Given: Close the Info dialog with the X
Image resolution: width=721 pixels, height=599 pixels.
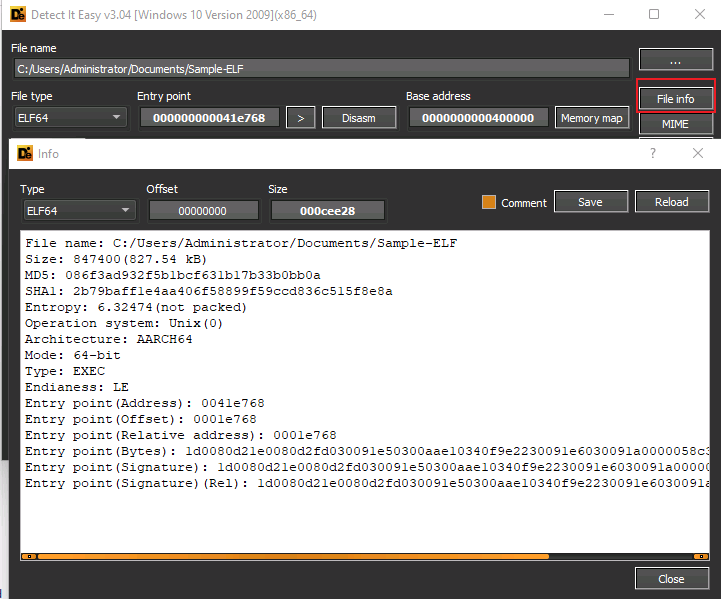Looking at the screenshot, I should [698, 153].
